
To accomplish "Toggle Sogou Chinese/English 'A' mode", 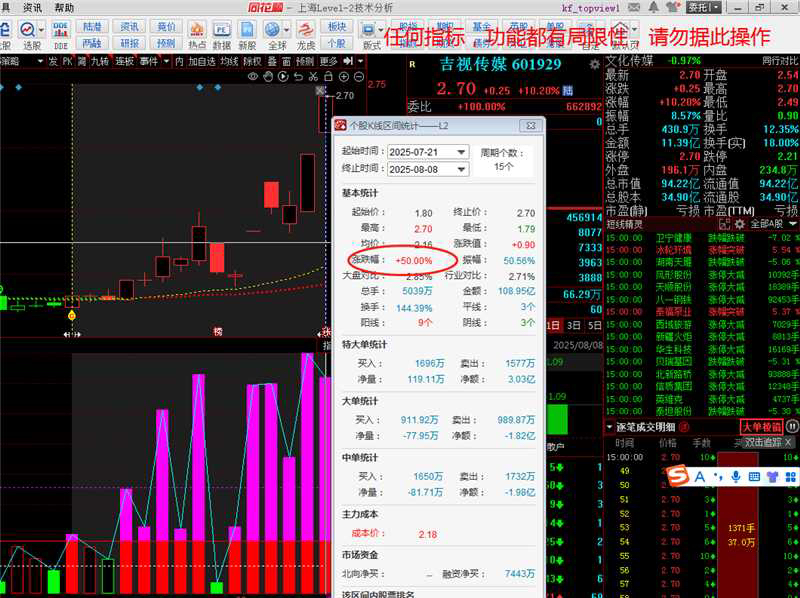I will point(699,477).
